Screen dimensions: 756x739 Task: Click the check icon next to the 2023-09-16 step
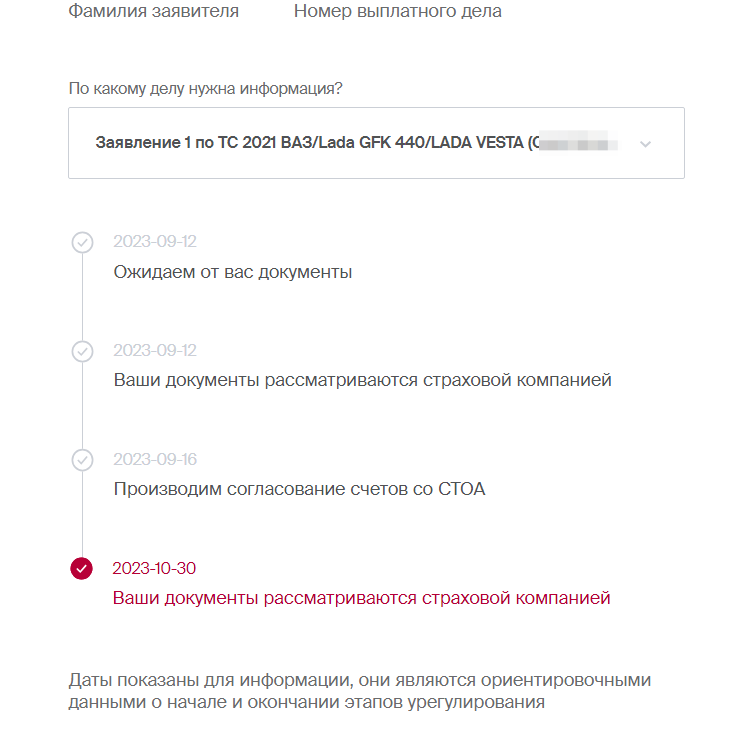click(x=82, y=460)
